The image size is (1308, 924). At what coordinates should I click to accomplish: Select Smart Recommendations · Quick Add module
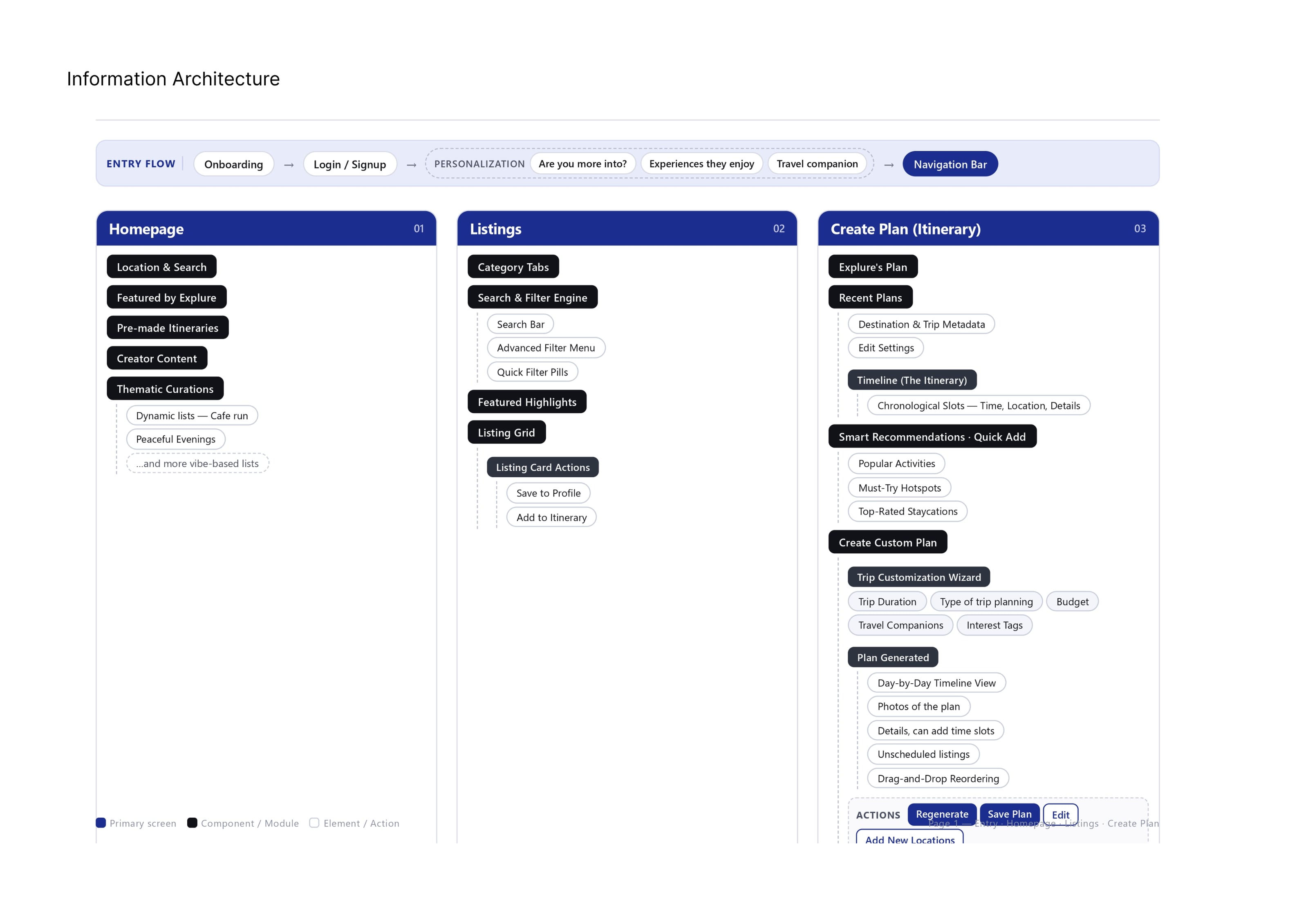(932, 436)
